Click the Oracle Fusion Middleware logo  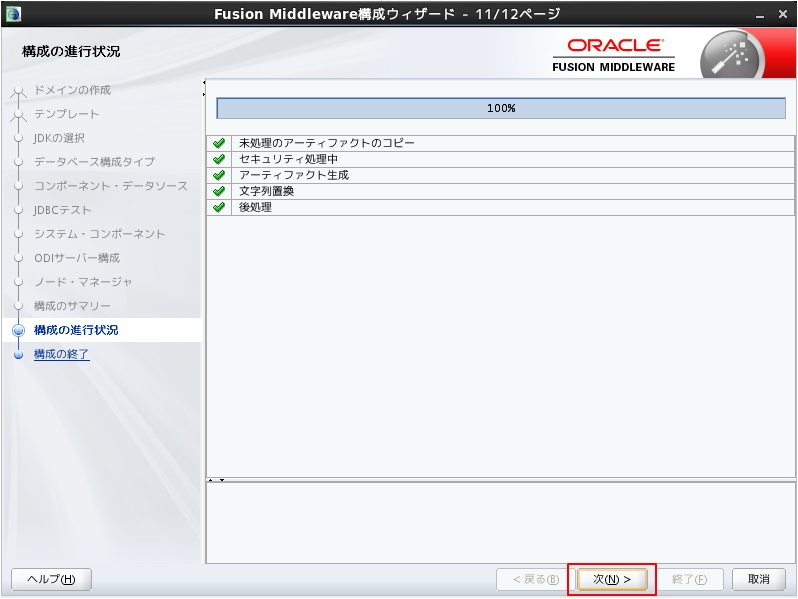[614, 55]
